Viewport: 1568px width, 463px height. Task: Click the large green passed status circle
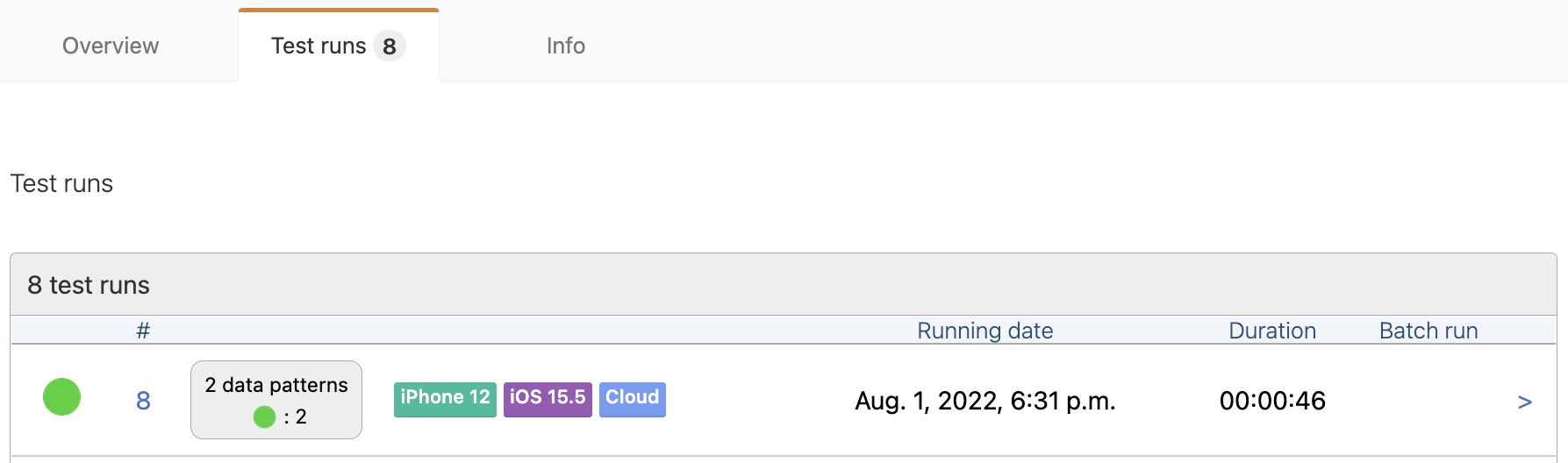tap(61, 397)
